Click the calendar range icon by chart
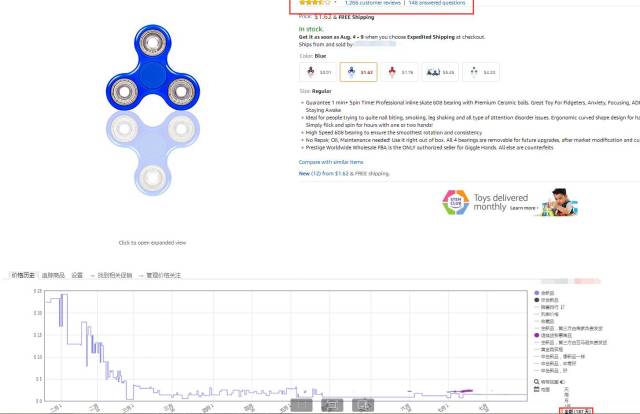Screen dimensions: 640x414 (x=537, y=390)
